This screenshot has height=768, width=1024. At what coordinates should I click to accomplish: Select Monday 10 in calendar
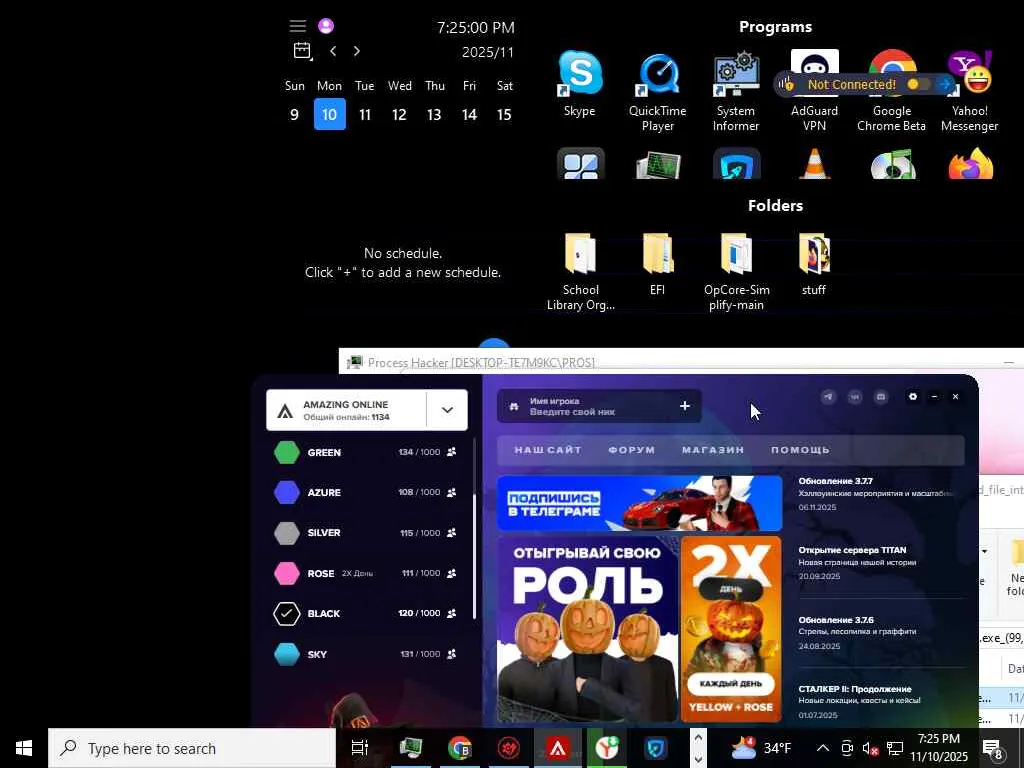[x=330, y=114]
